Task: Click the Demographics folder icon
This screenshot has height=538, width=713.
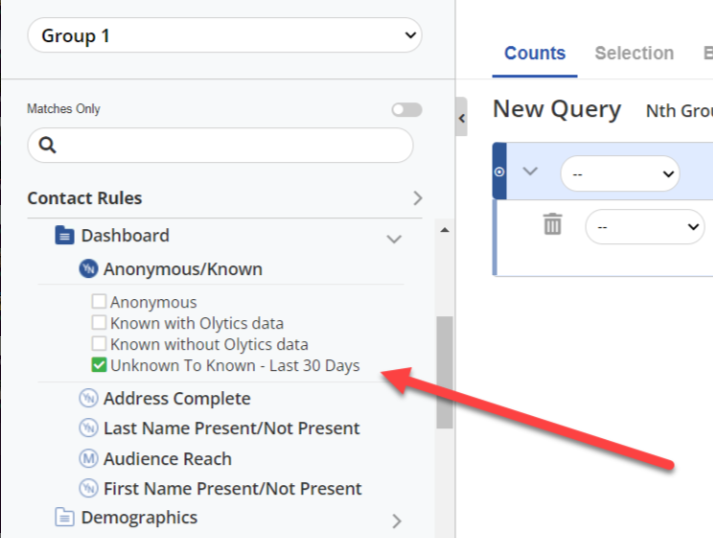Action: [65, 518]
